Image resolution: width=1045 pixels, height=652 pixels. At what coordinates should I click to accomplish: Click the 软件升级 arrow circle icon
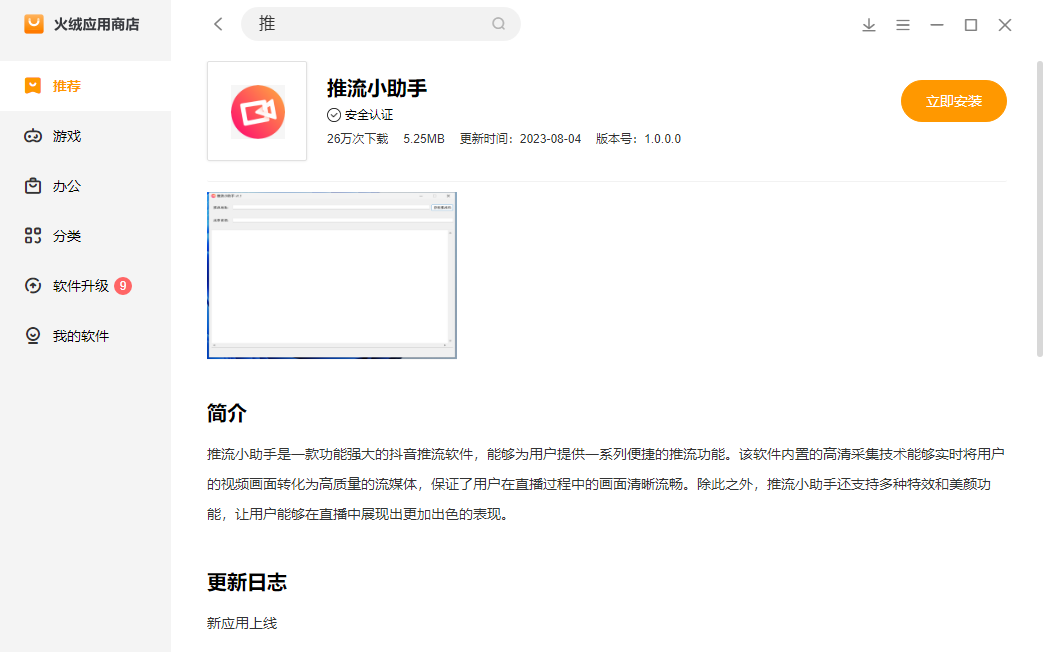[33, 286]
